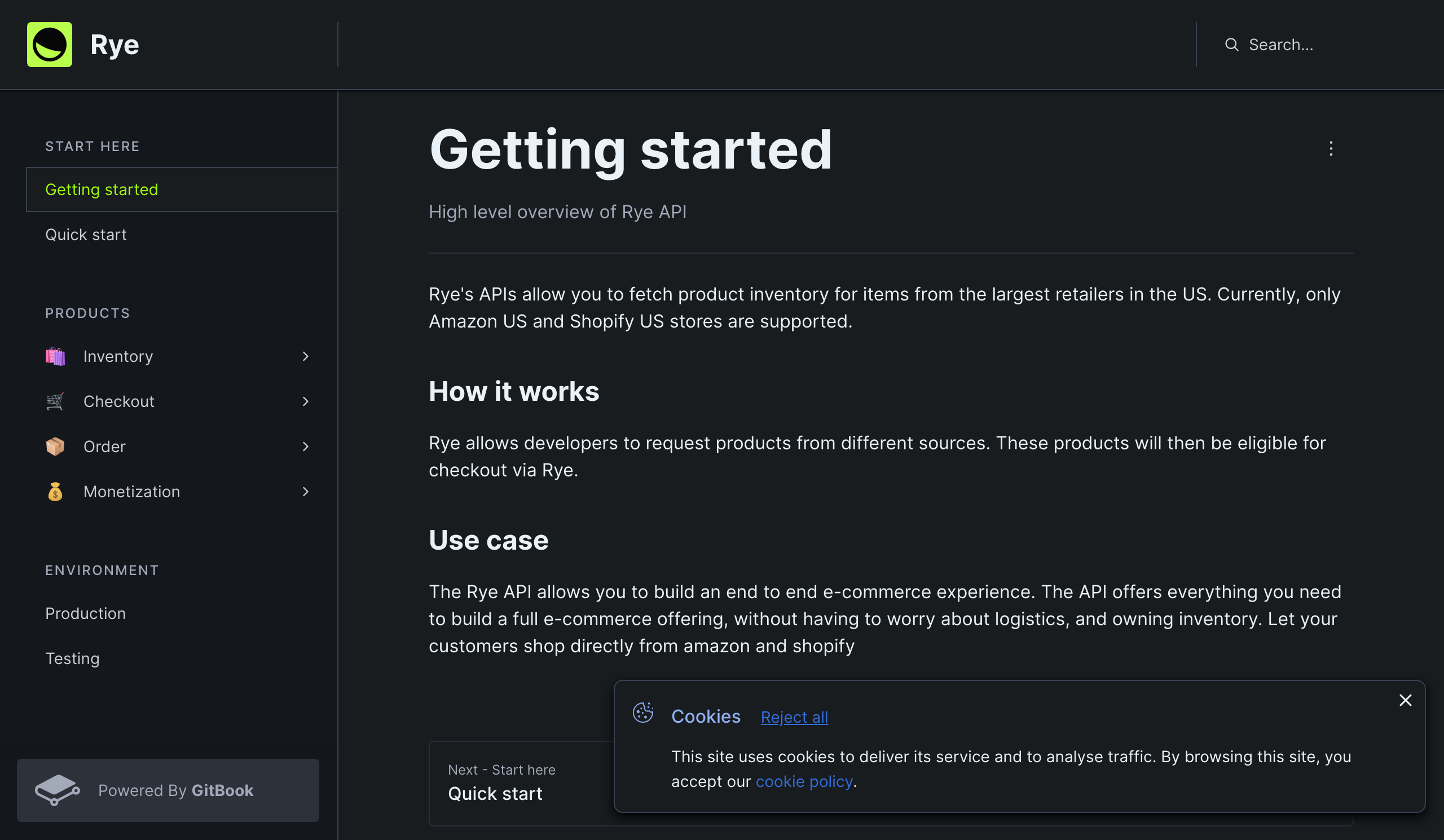Click the How it works heading
Viewport: 1444px width, 840px height.
514,391
